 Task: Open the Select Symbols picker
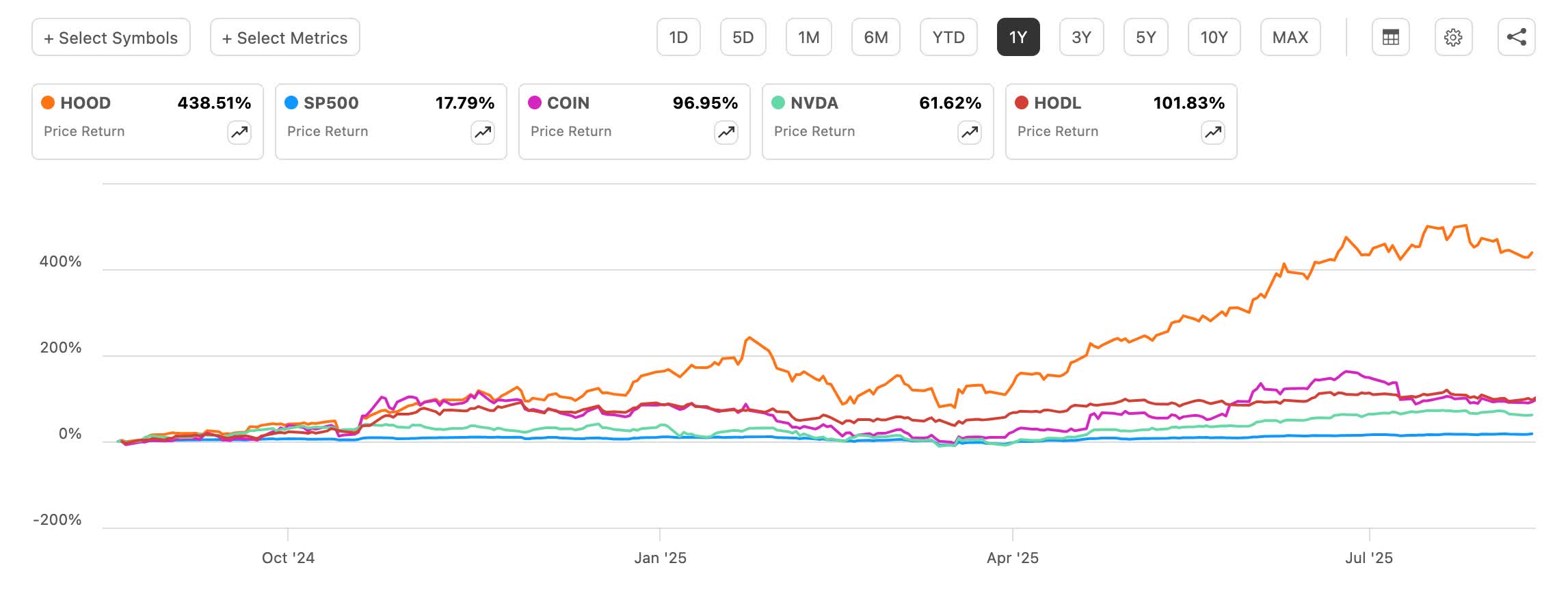[110, 38]
